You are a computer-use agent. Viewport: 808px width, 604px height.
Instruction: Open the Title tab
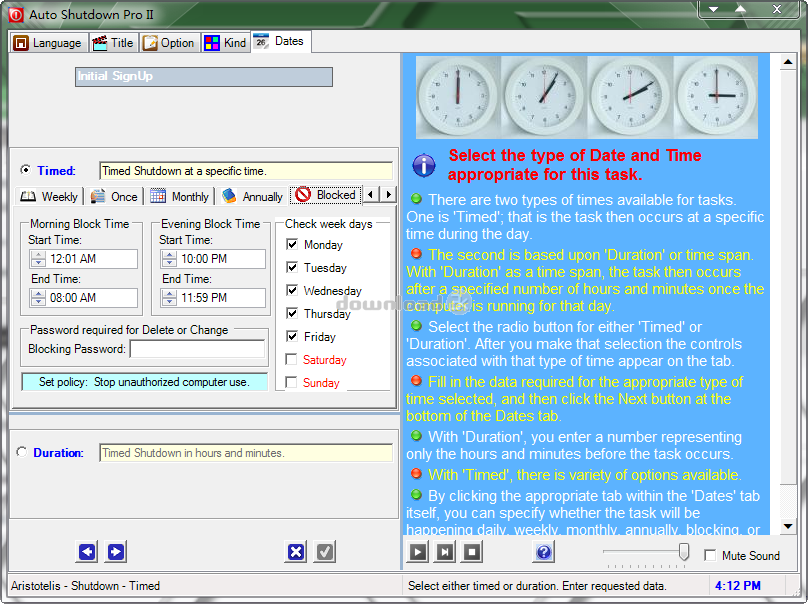click(114, 43)
